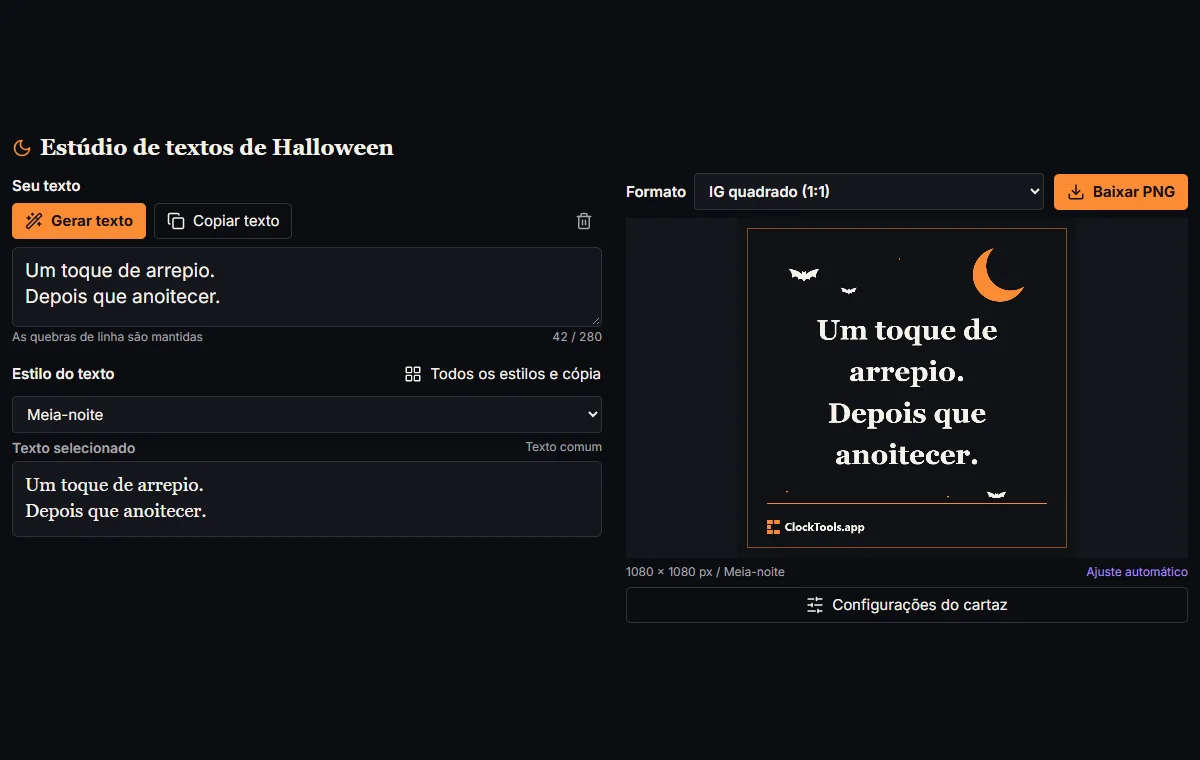Open Configurações do cartaz settings

(907, 605)
